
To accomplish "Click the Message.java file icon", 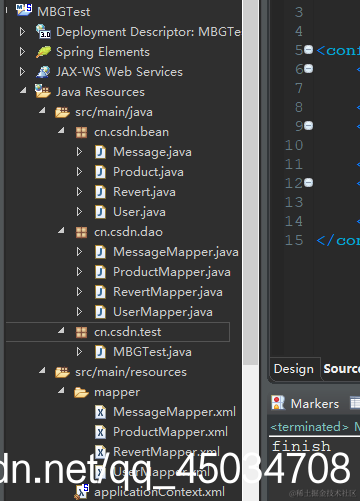I will (100, 152).
